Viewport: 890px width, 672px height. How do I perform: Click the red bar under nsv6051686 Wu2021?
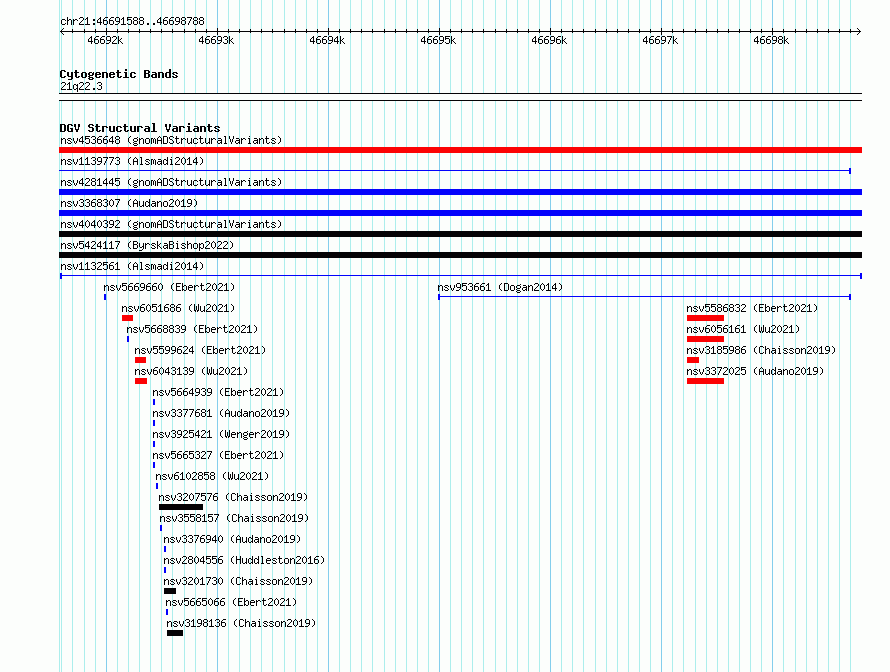(127, 318)
